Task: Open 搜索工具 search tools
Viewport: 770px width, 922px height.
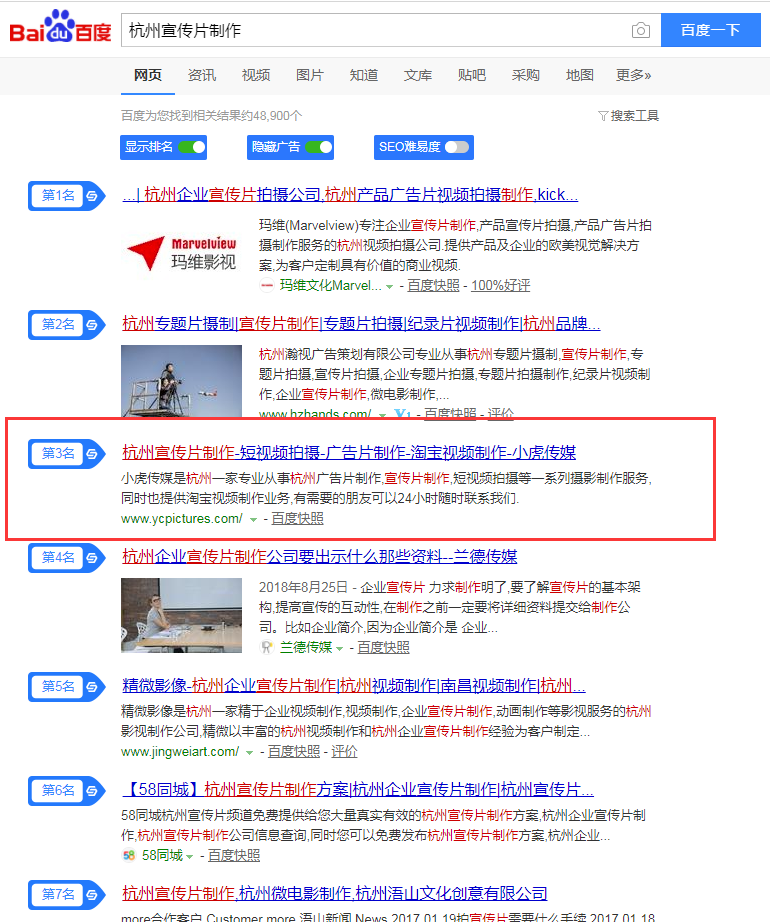Action: coord(628,116)
